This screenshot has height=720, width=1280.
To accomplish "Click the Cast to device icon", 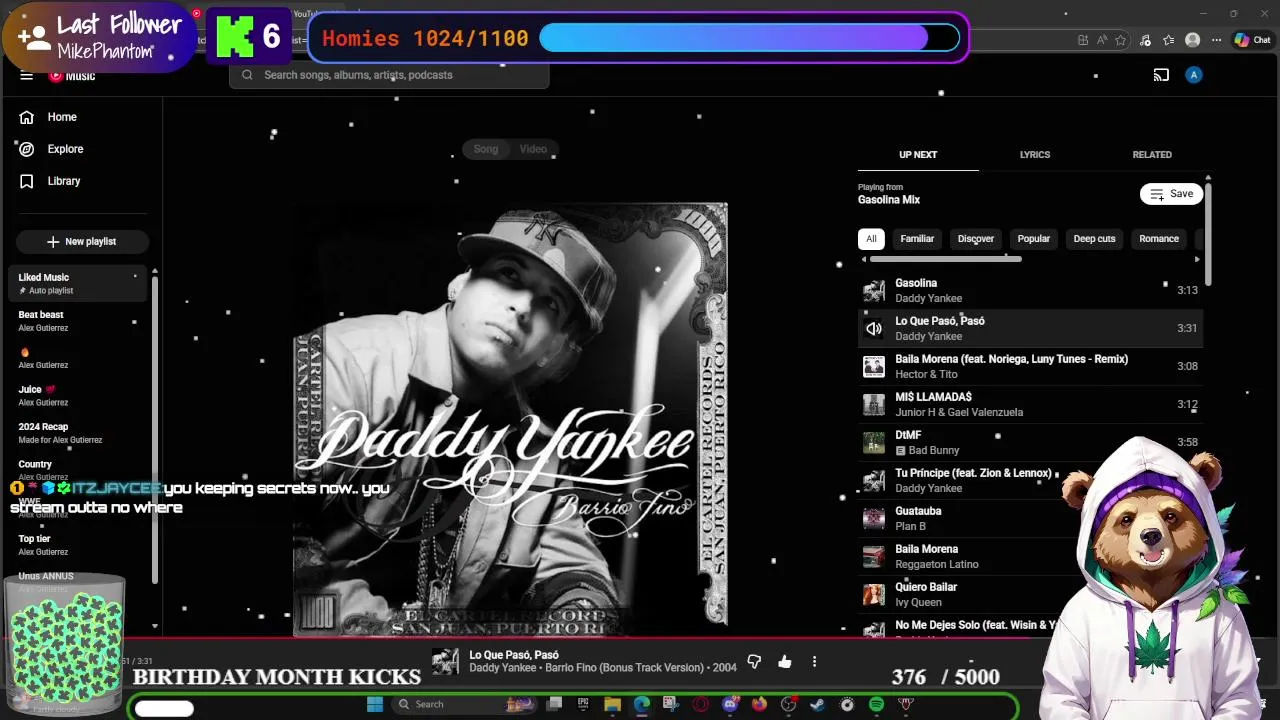I will click(x=1161, y=75).
